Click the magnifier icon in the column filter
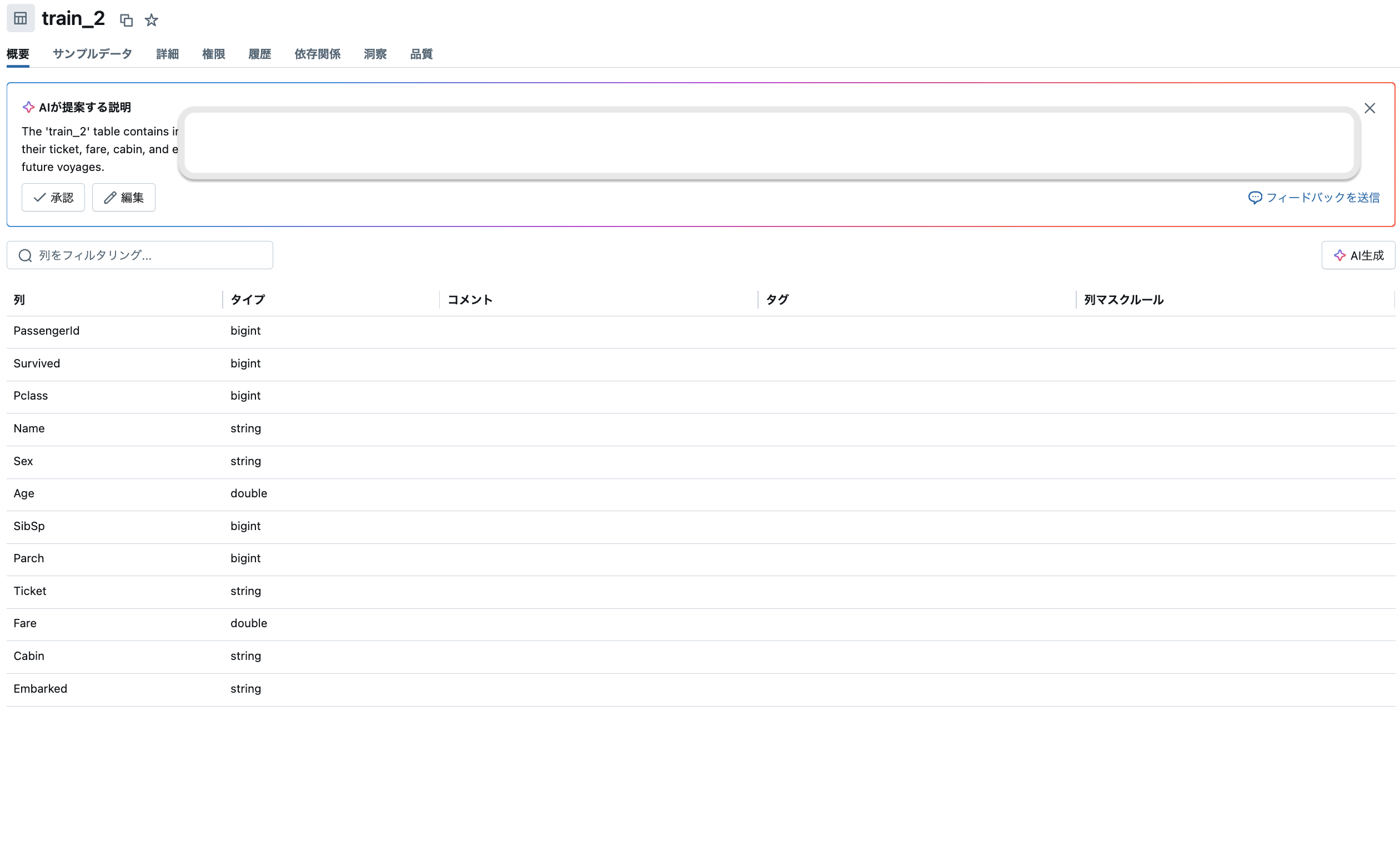The width and height of the screenshot is (1400, 847). [25, 256]
